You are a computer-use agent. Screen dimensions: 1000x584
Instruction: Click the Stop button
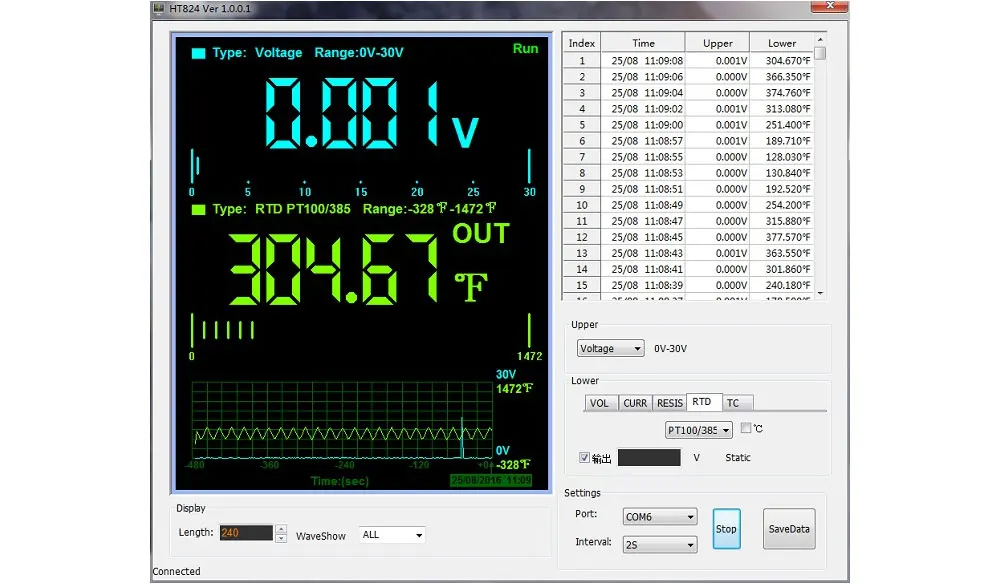726,529
